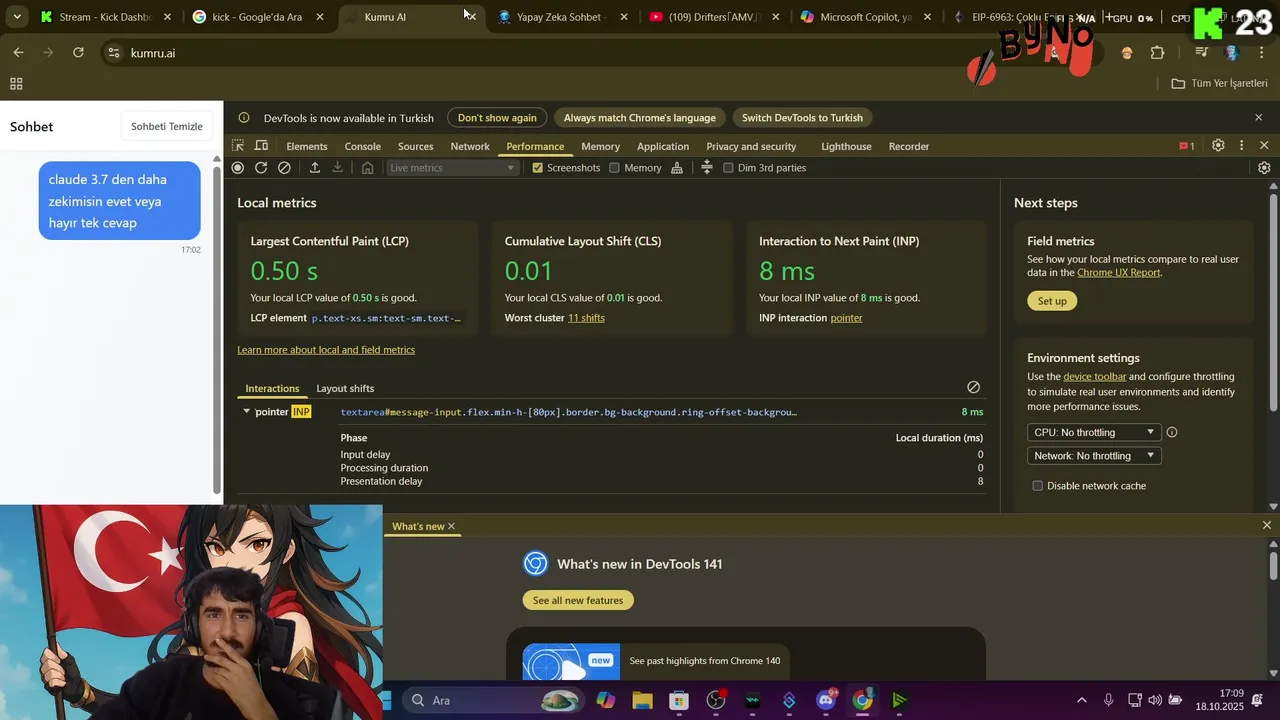Viewport: 1280px width, 720px height.
Task: Open the Recorder panel
Action: 908,146
